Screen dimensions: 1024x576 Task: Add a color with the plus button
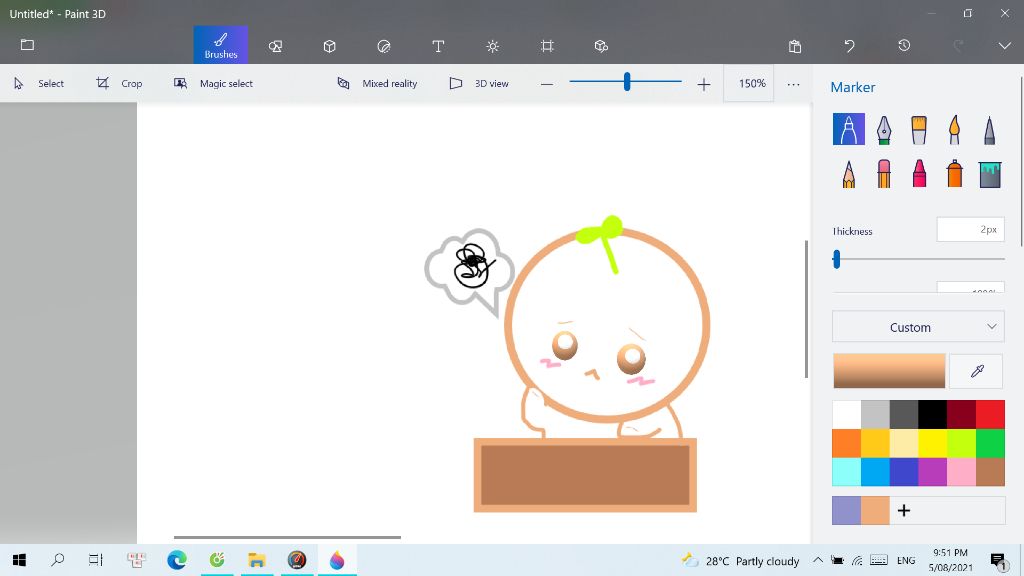click(904, 511)
